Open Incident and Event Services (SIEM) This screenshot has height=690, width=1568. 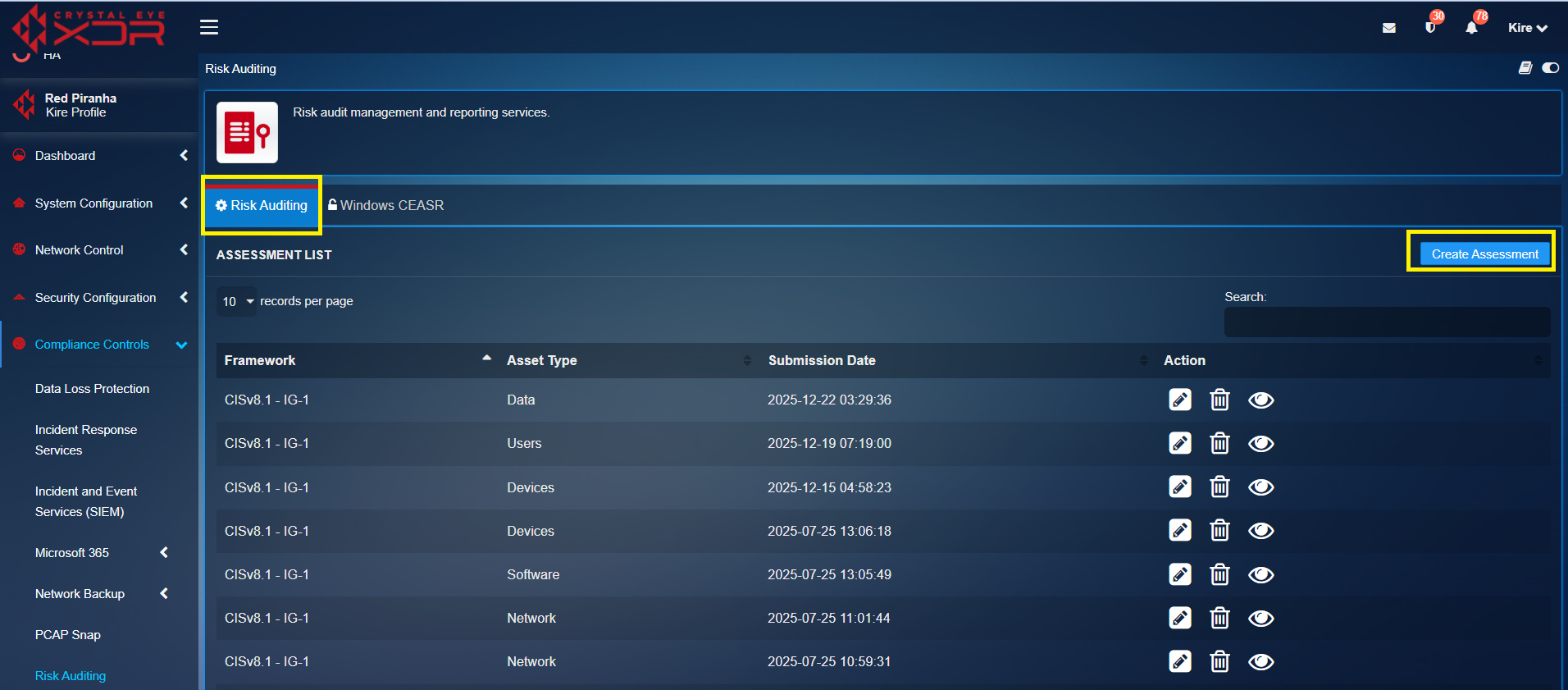[x=86, y=501]
